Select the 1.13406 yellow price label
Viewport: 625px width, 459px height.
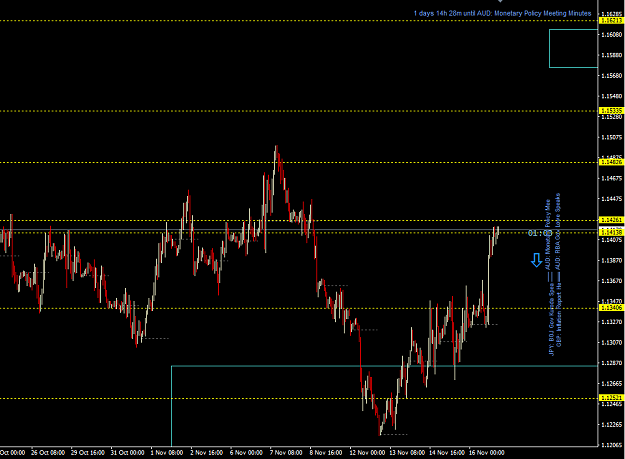point(611,308)
